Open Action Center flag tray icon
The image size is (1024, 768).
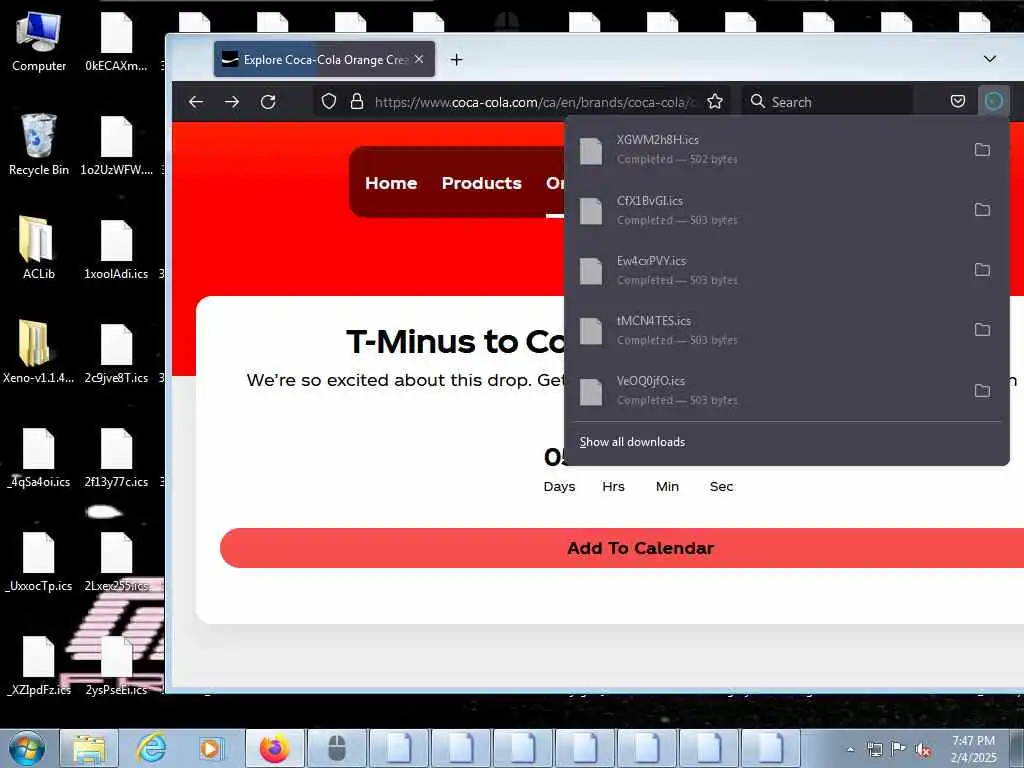899,749
